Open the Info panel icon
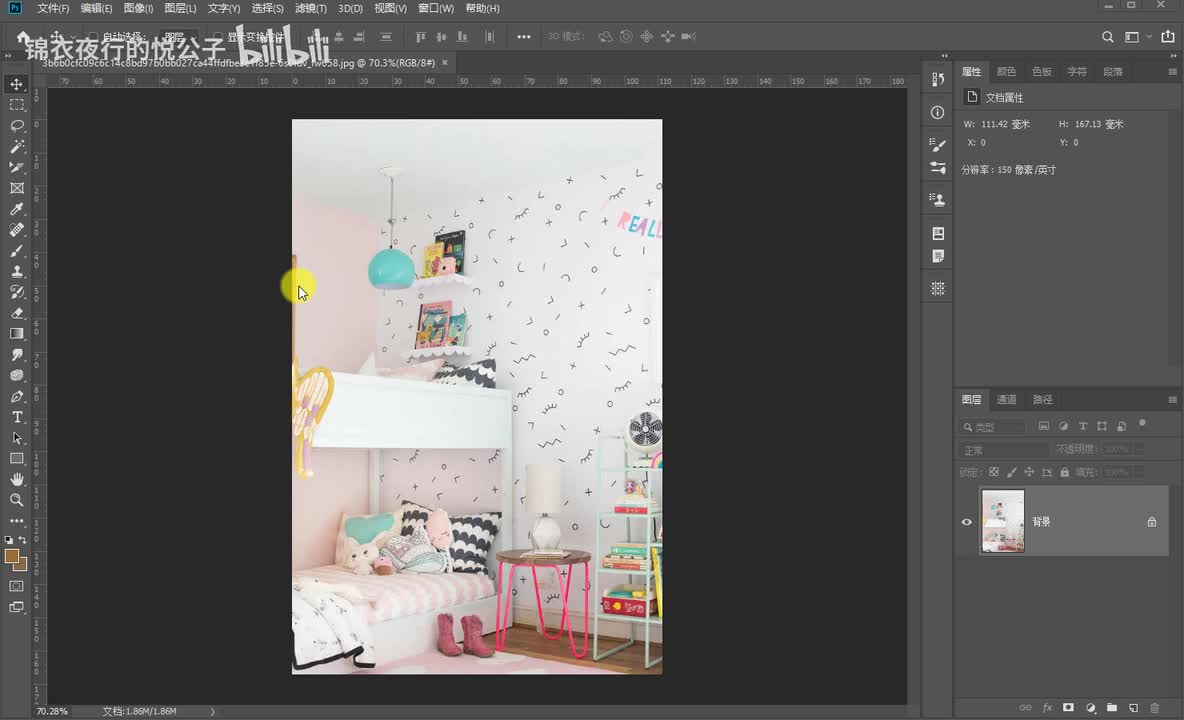 [938, 112]
